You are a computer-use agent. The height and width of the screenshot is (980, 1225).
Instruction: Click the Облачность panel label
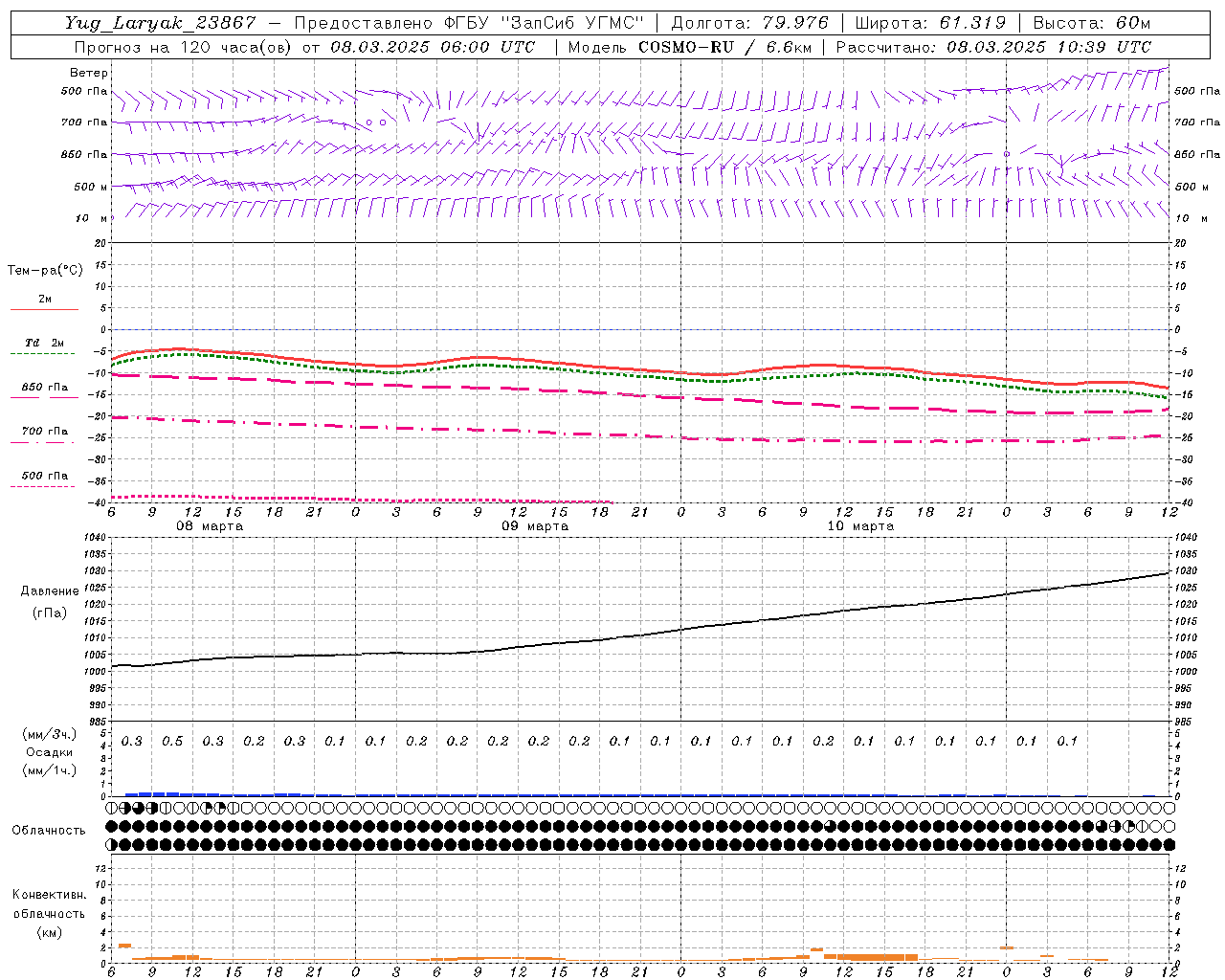click(x=49, y=831)
